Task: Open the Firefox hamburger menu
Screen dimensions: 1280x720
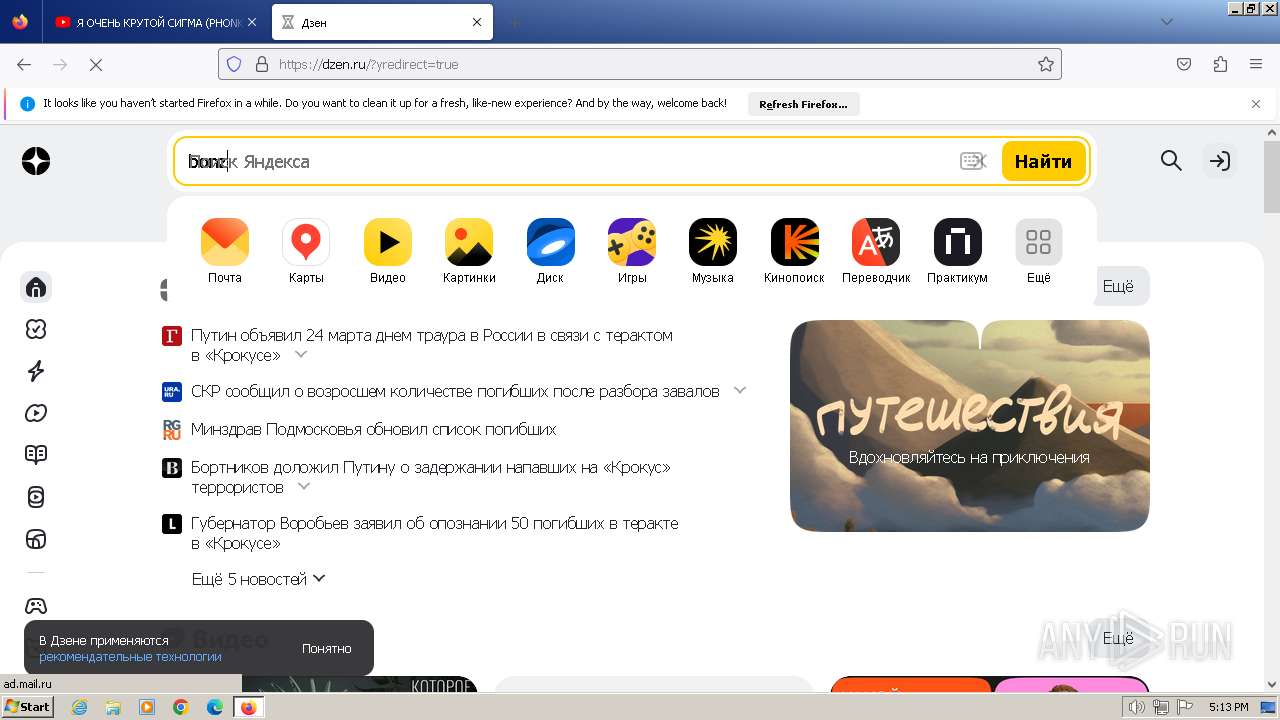Action: click(1256, 64)
